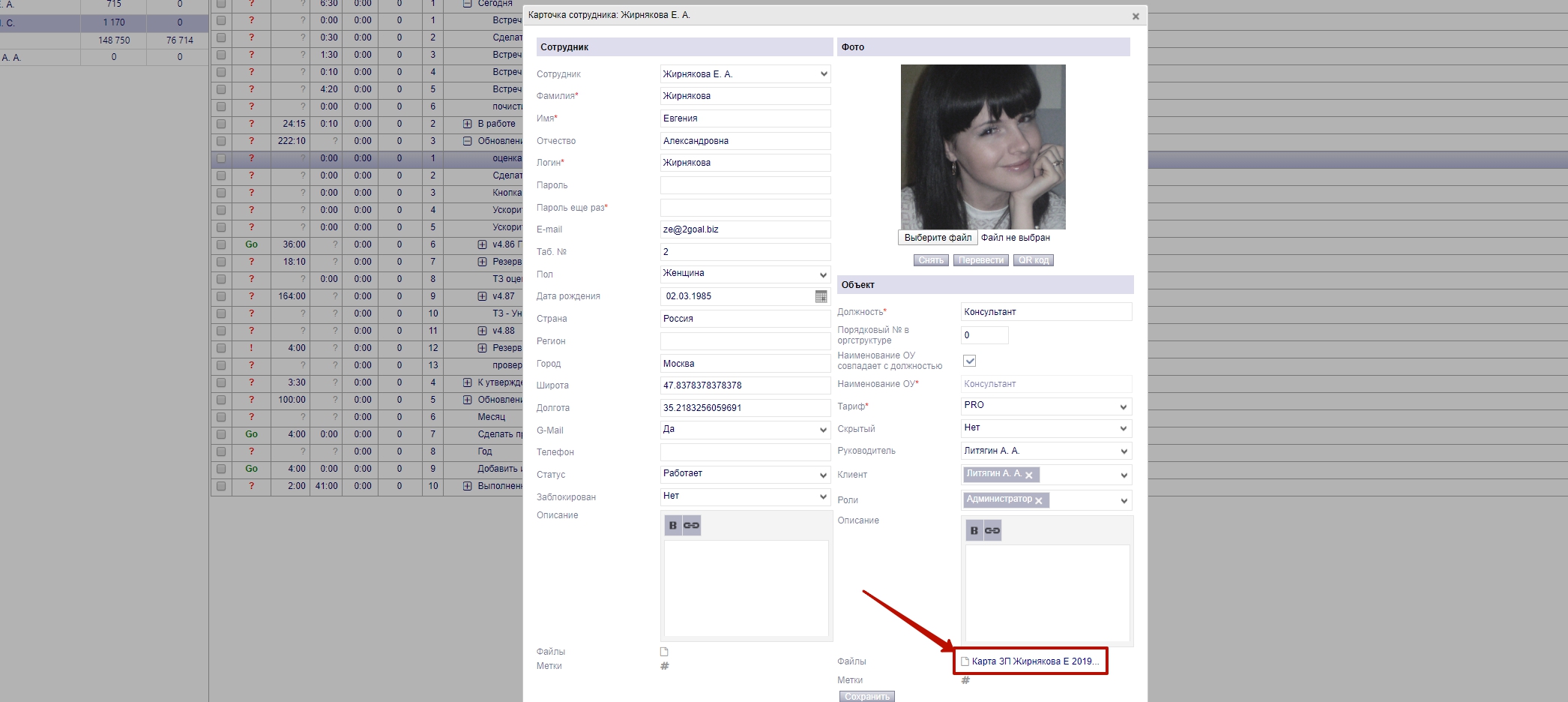The image size is (1568, 702).
Task: Click bold icon in object description editor
Action: (x=974, y=531)
